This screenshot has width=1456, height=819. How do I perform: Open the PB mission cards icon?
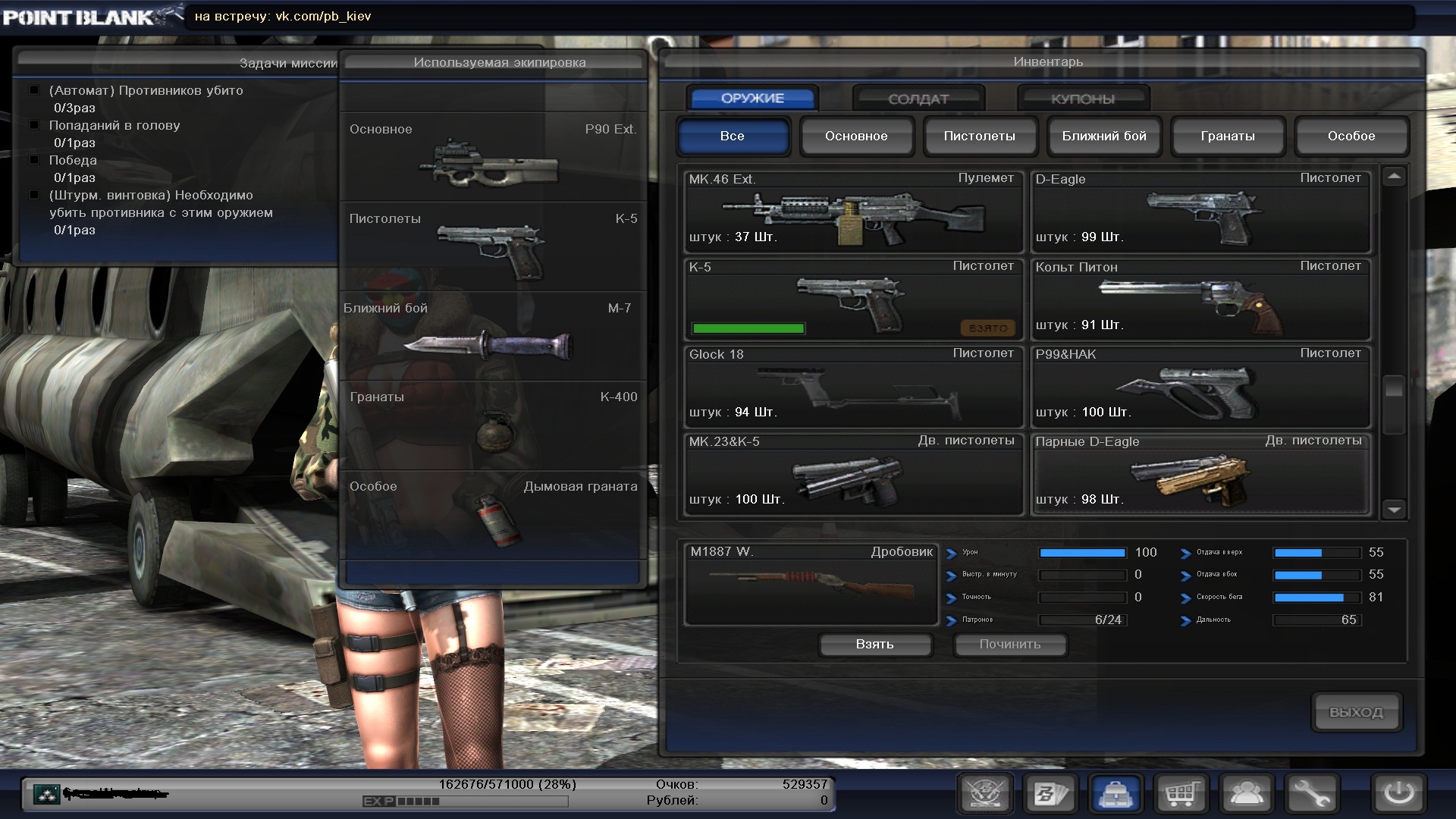(1050, 794)
